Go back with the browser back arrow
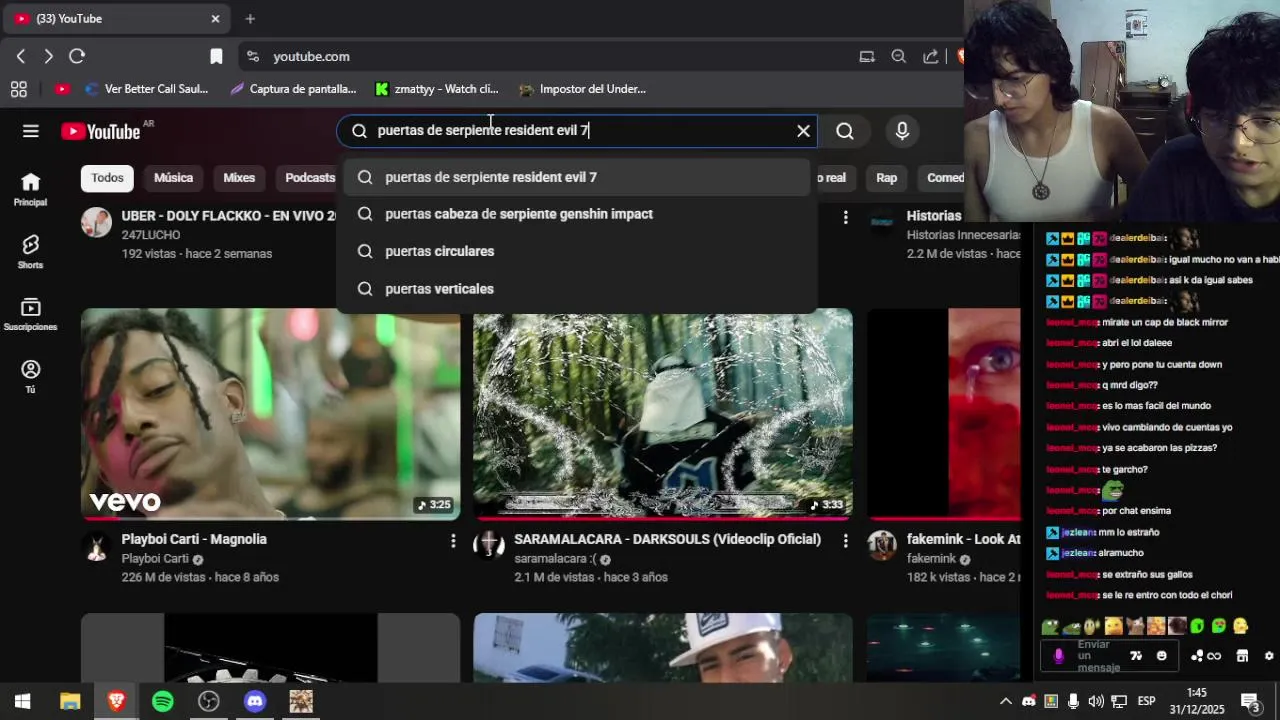This screenshot has height=720, width=1280. (21, 57)
